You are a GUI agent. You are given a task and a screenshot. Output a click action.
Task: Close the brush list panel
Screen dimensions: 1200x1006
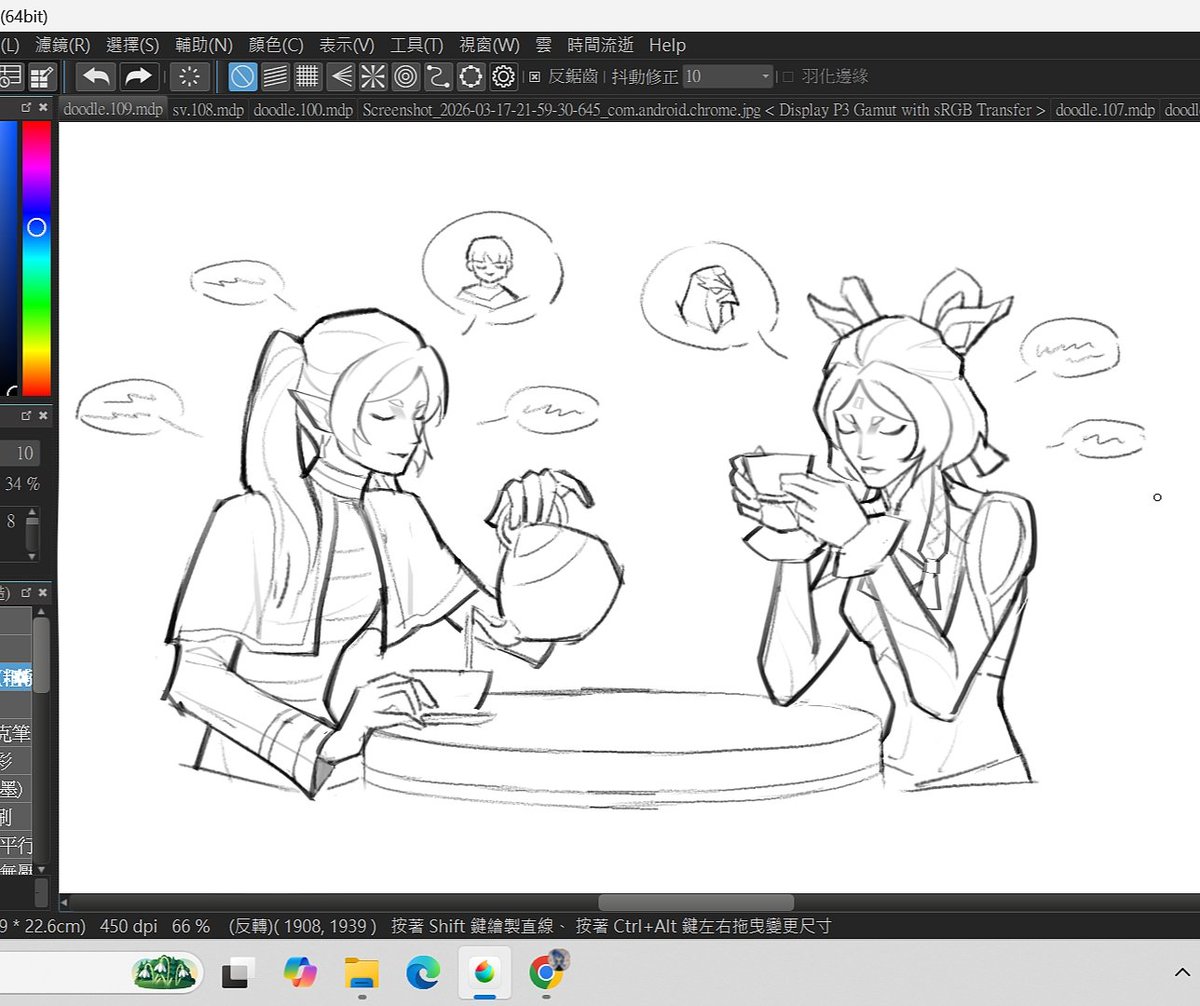[43, 592]
